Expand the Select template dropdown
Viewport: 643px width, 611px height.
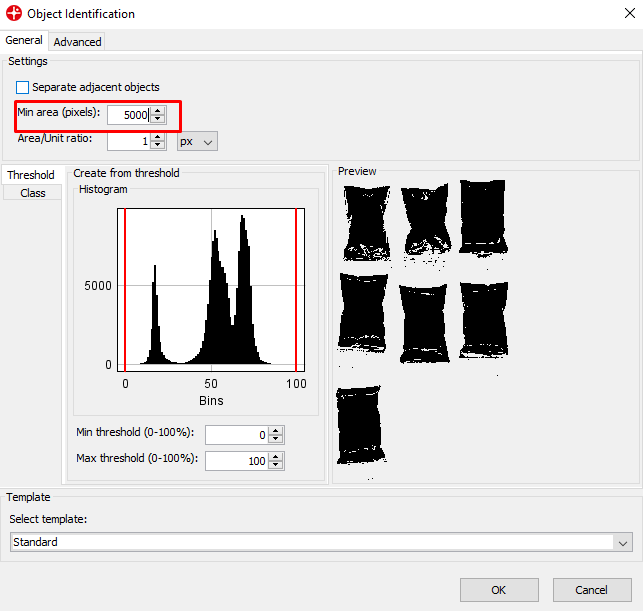coord(624,542)
